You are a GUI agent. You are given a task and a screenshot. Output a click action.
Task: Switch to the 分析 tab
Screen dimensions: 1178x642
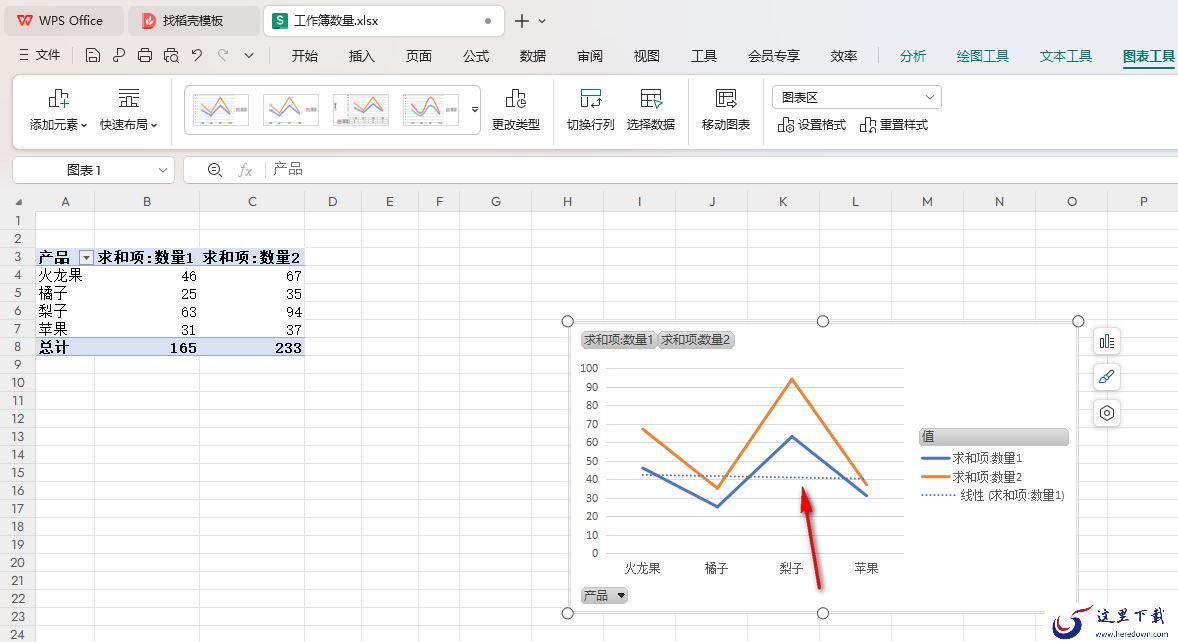[x=913, y=56]
